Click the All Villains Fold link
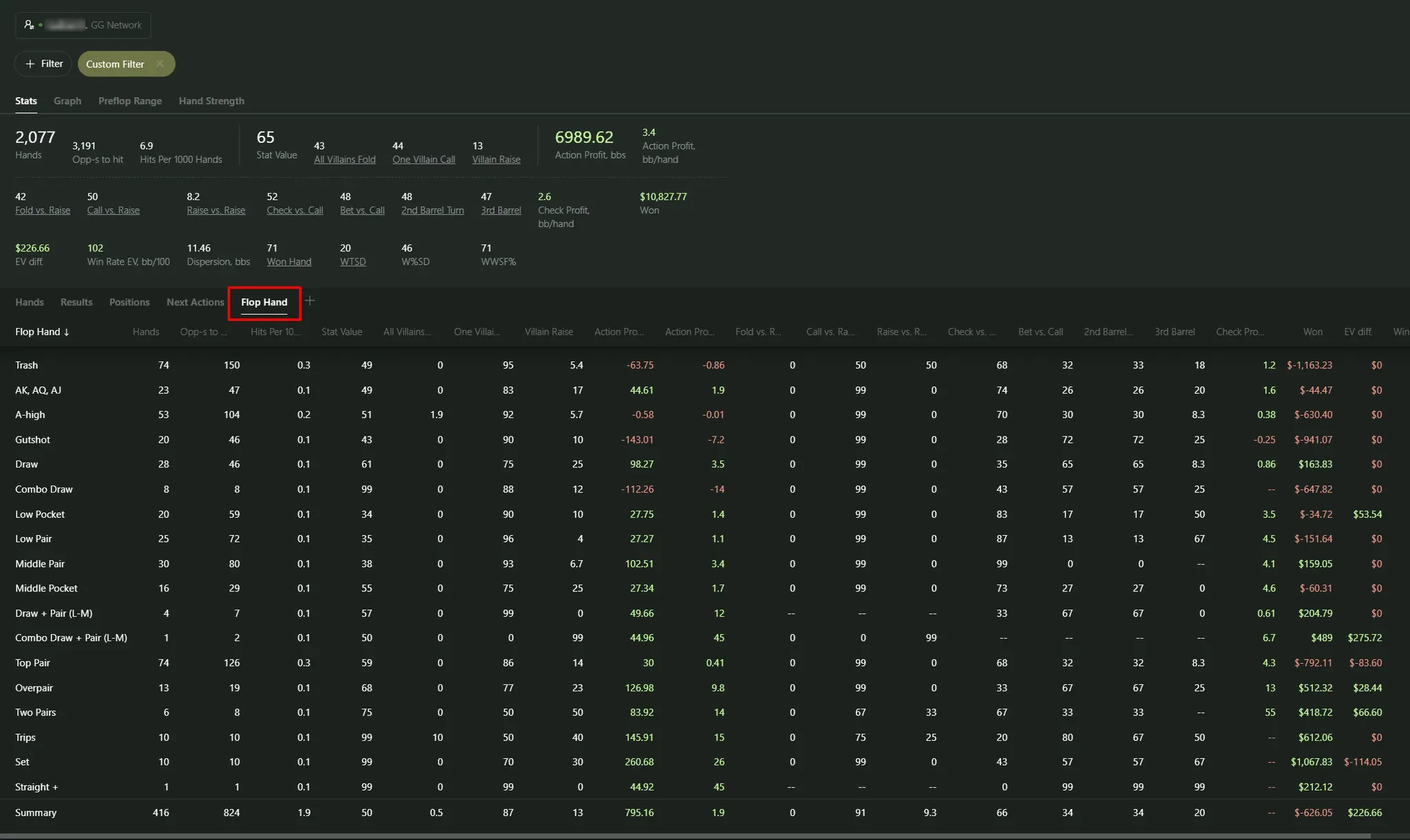Viewport: 1410px width, 840px height. click(344, 159)
